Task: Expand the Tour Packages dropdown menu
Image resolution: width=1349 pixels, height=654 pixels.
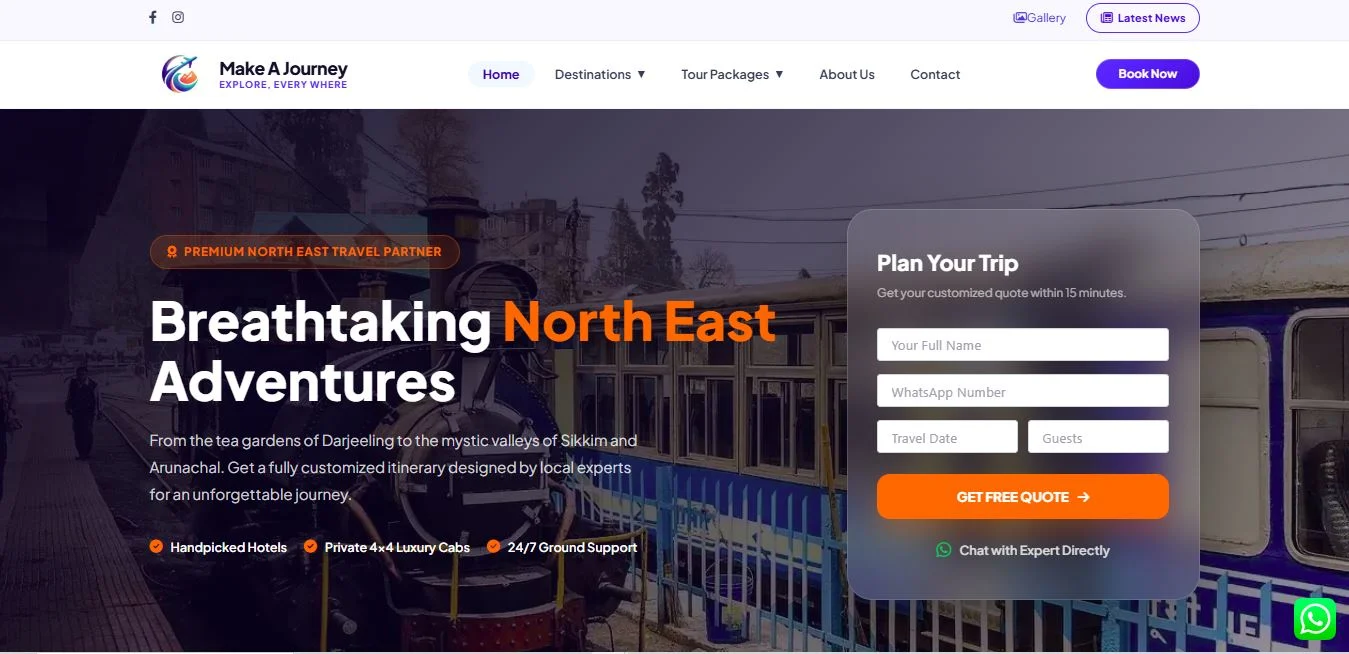Action: point(732,74)
